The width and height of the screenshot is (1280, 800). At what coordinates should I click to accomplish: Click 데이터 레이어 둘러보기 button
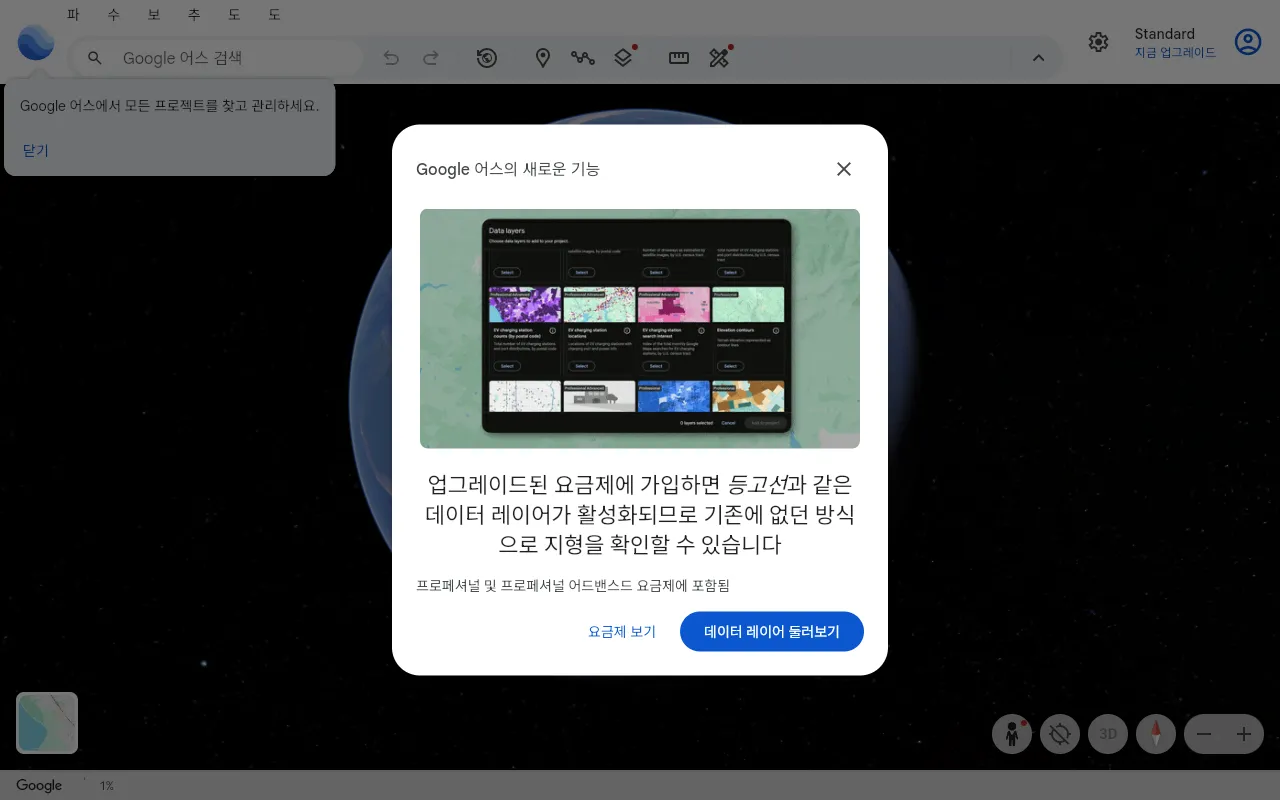tap(772, 632)
